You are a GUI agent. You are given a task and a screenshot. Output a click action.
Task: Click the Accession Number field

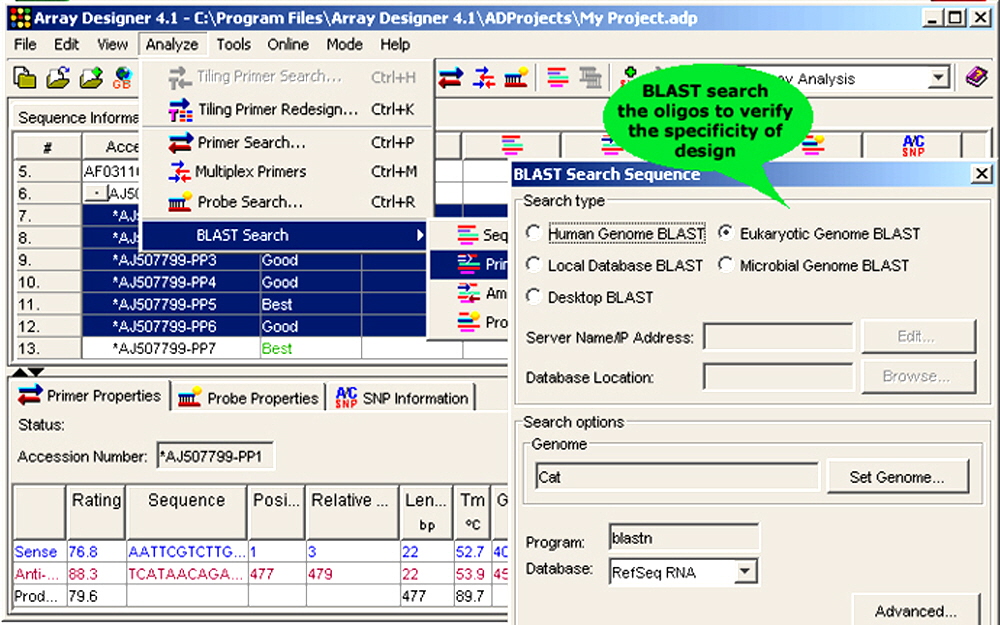click(x=216, y=457)
